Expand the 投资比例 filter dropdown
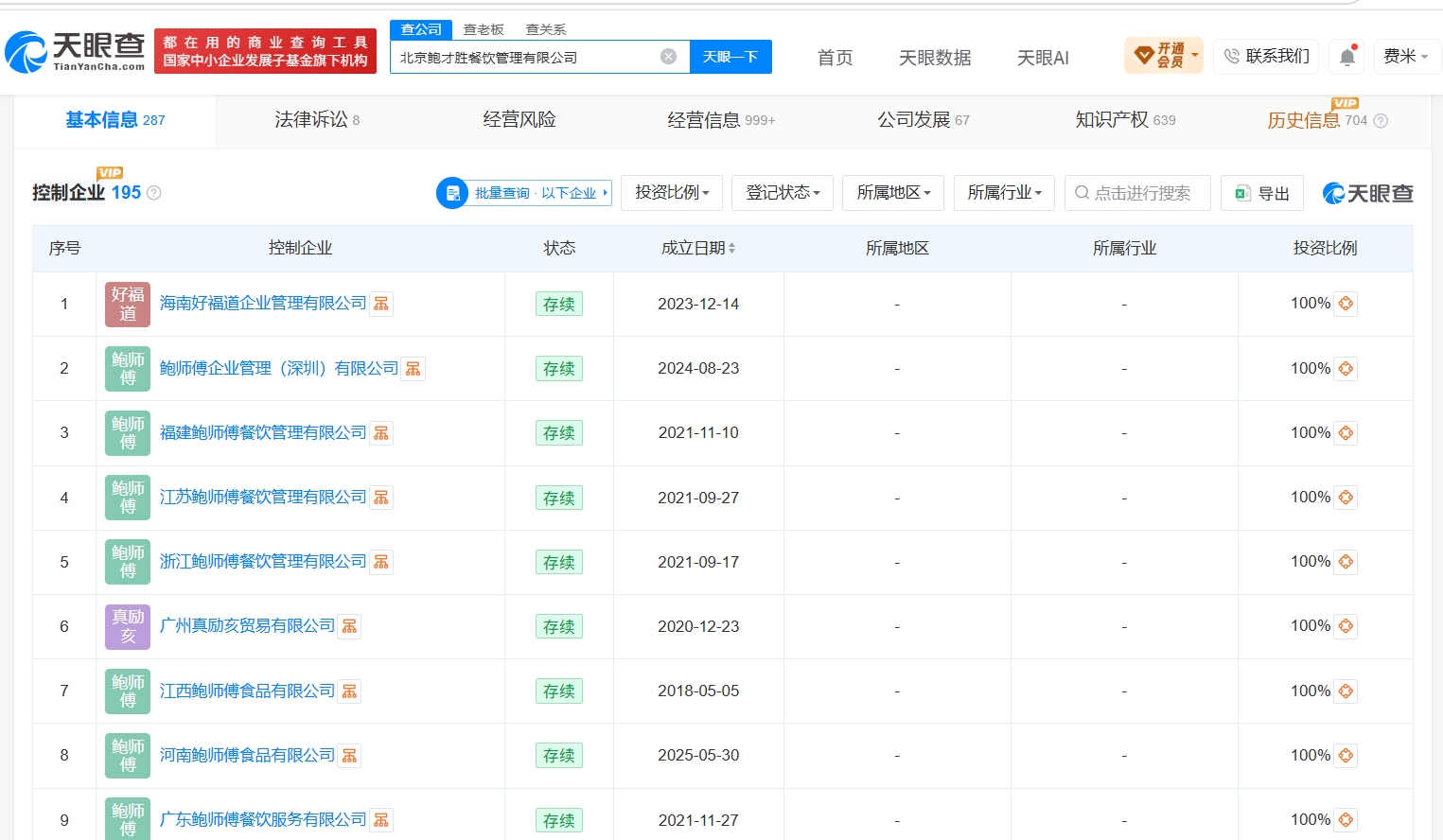Viewport: 1443px width, 840px height. tap(672, 193)
